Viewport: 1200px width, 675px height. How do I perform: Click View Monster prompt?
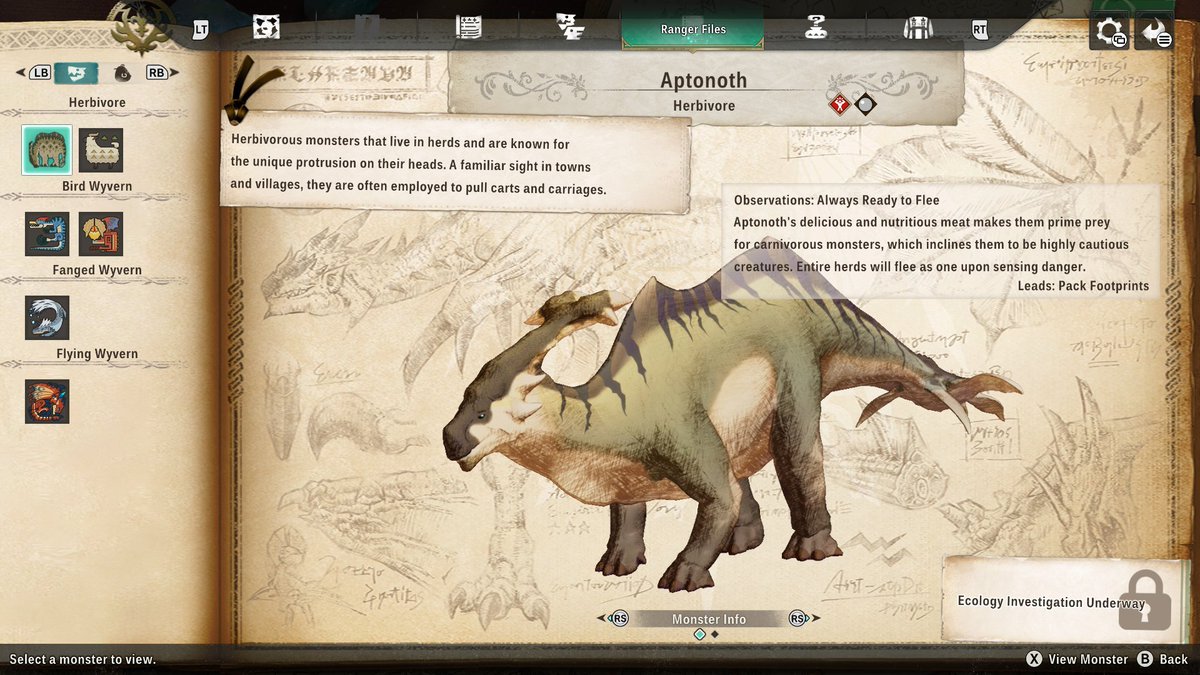[1077, 659]
